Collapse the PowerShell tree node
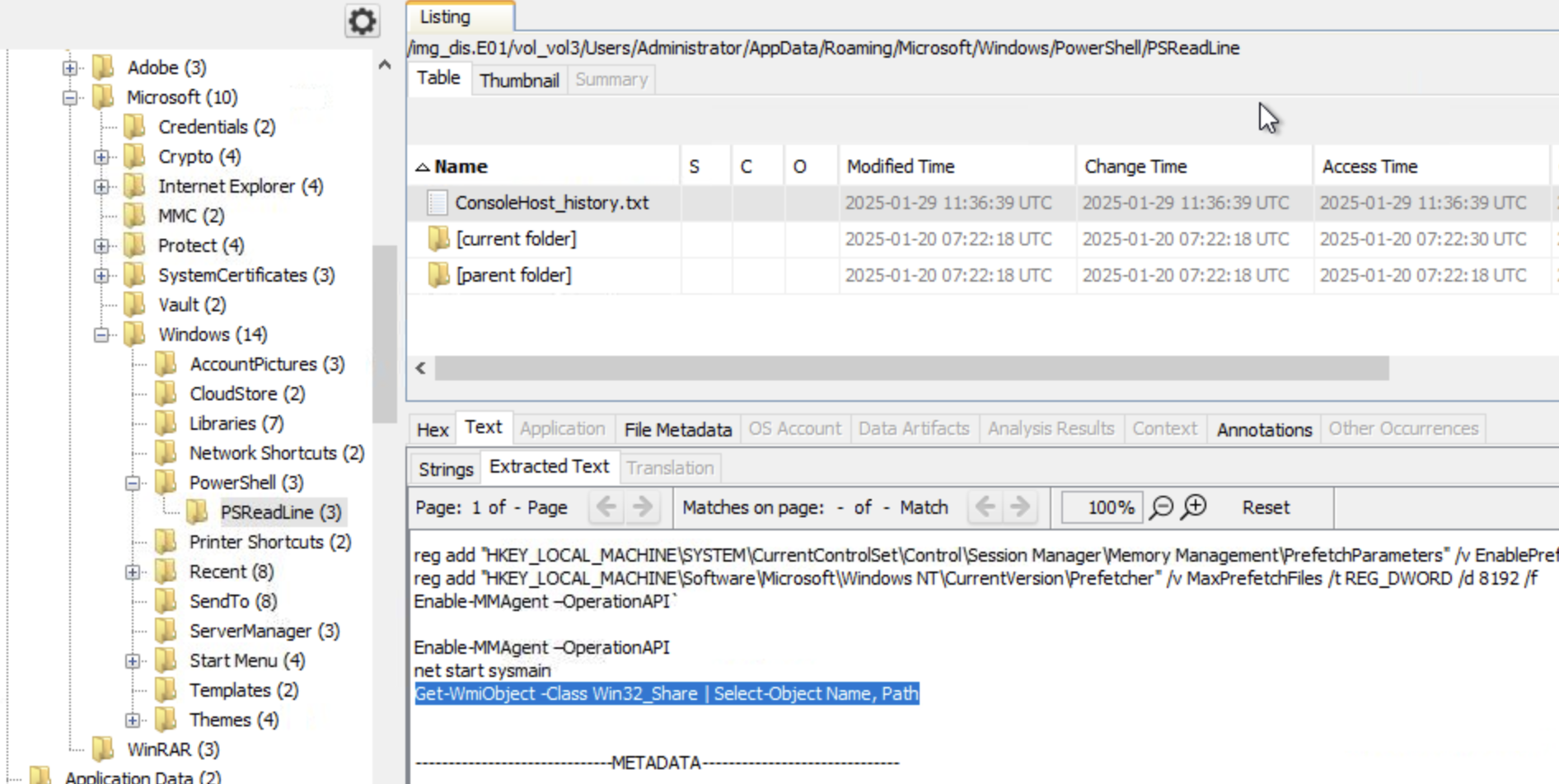 (132, 483)
